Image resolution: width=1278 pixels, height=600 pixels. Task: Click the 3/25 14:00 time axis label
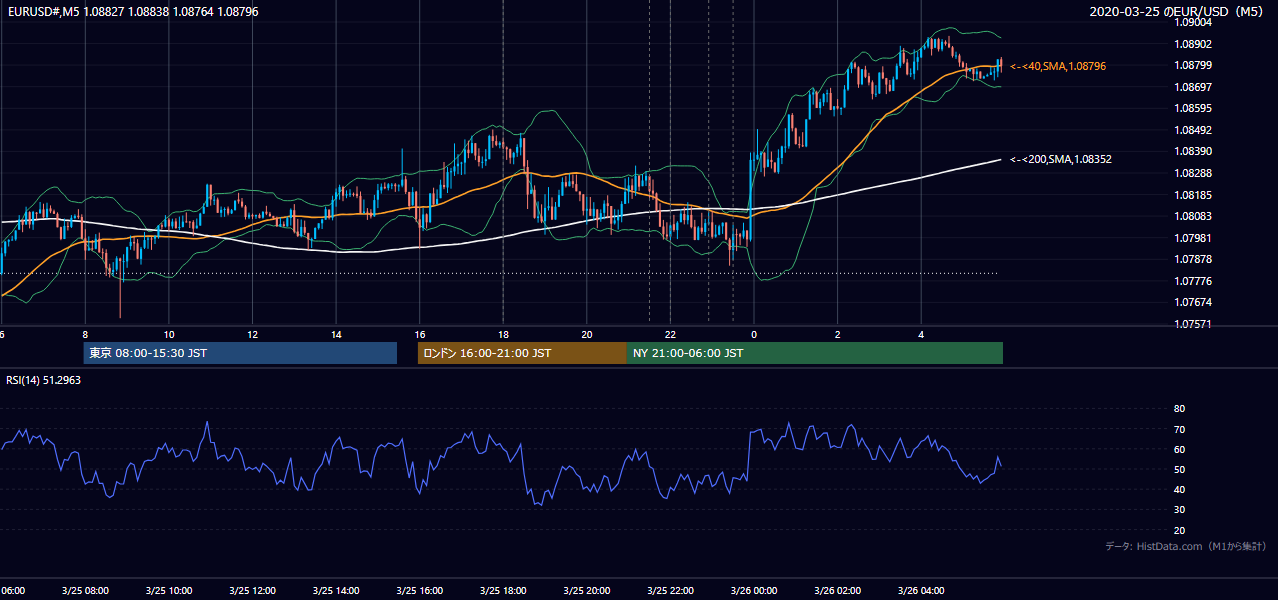click(335, 590)
